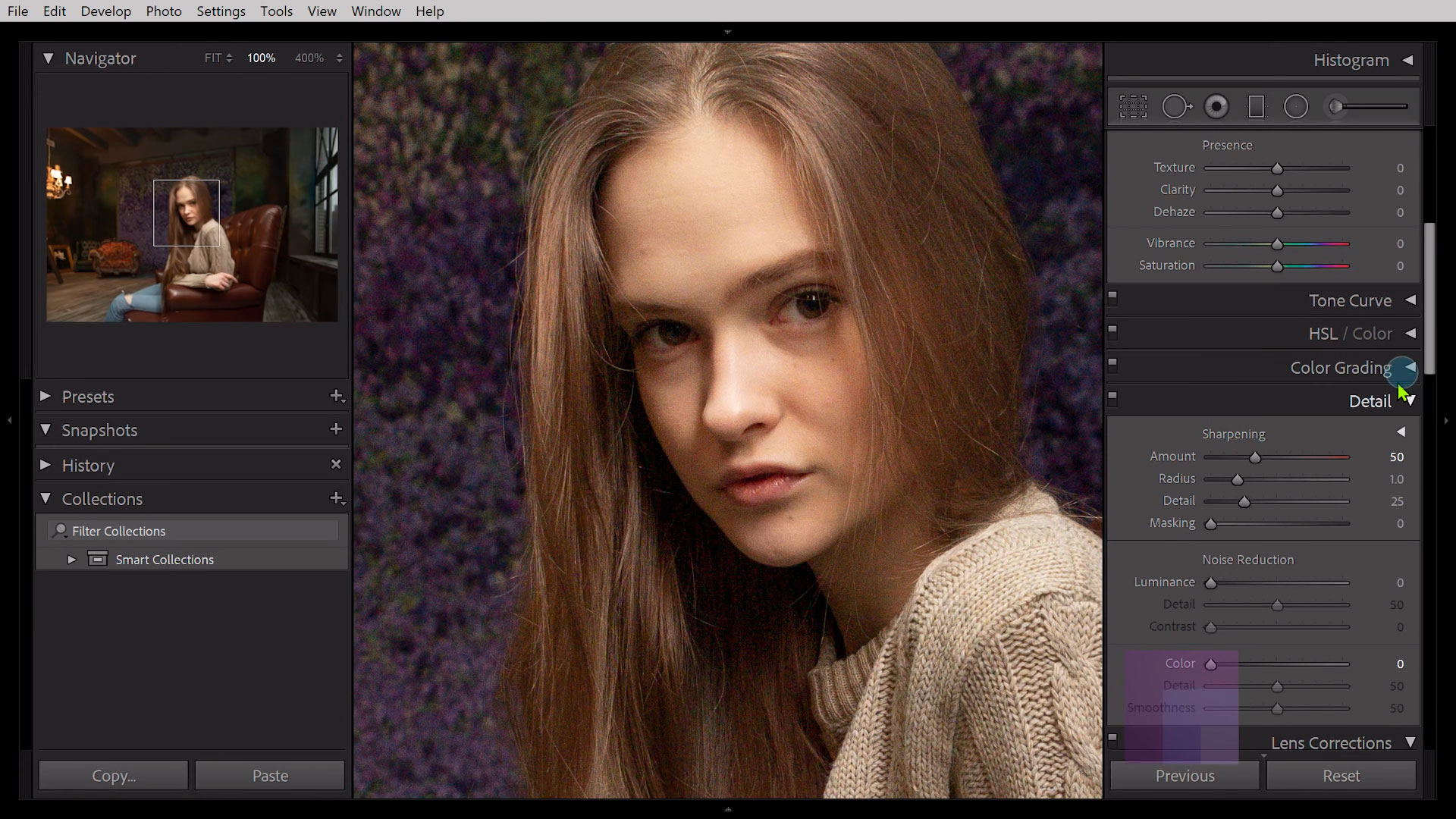Open the View menu
The image size is (1456, 819).
point(322,11)
